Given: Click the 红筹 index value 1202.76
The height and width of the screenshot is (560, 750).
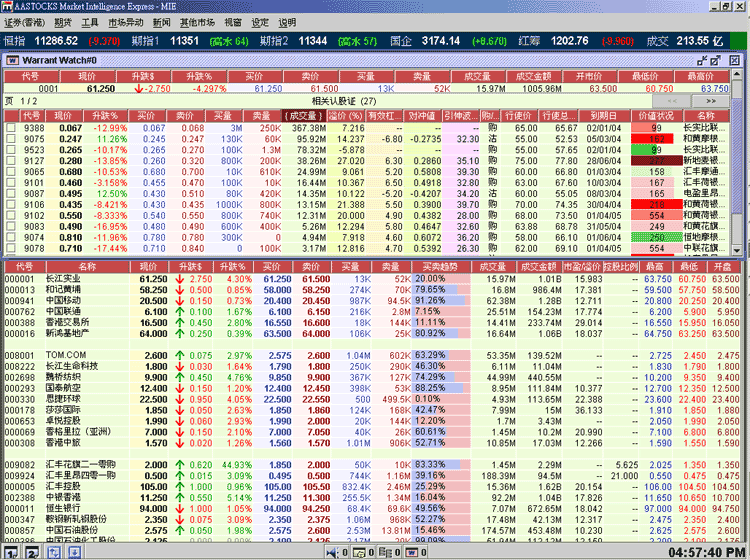Looking at the screenshot, I should click(570, 41).
